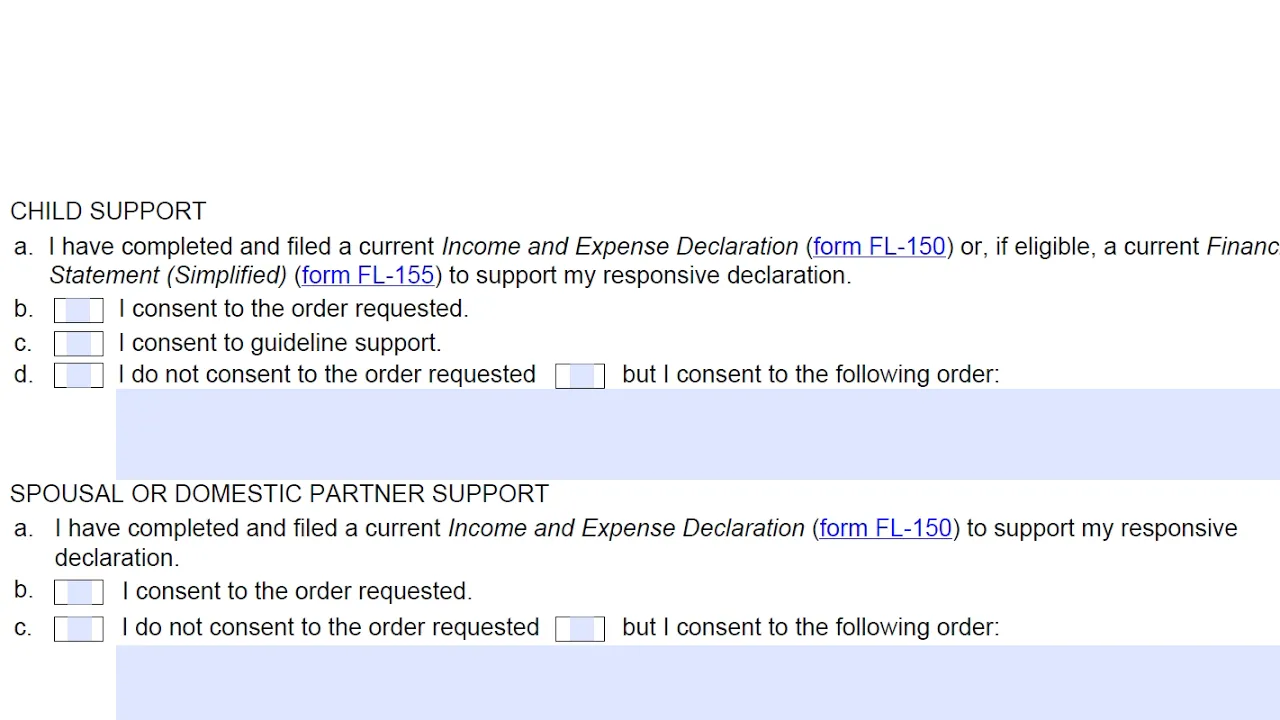Tick Spousal Support 'I do not consent' checkbox
The height and width of the screenshot is (720, 1280).
(x=79, y=628)
